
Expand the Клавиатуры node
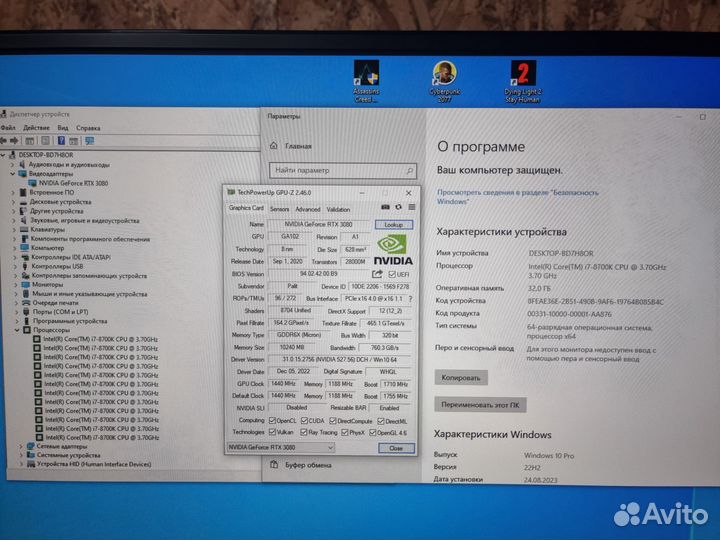tap(14, 229)
